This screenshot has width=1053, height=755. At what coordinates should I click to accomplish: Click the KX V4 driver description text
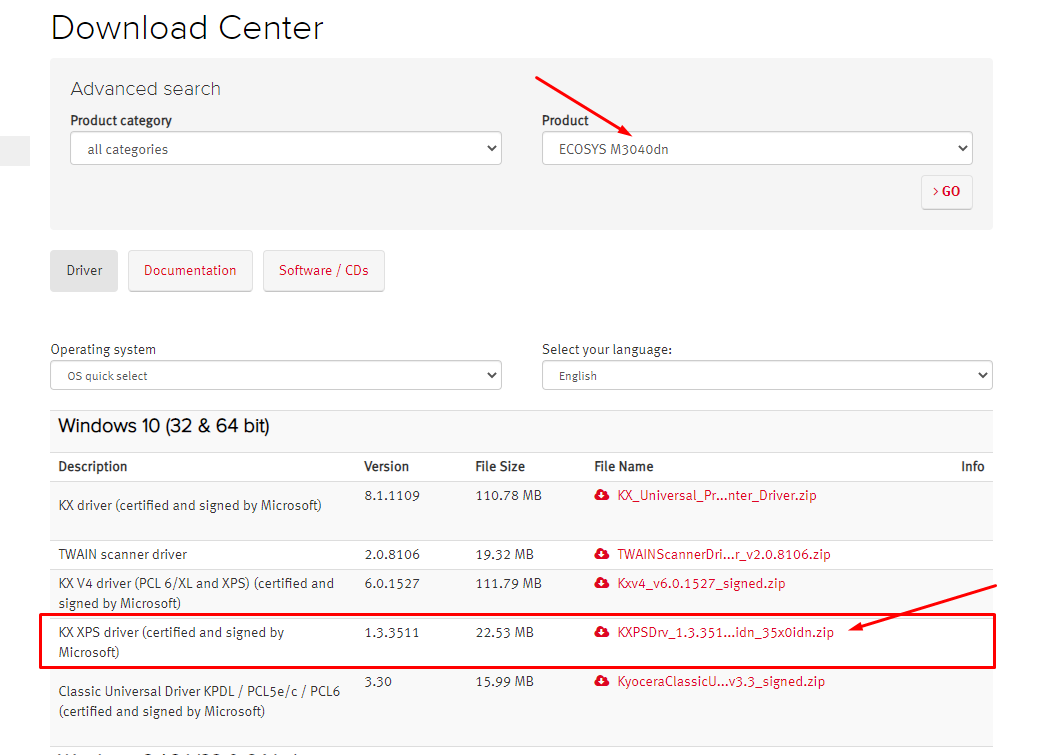point(196,593)
